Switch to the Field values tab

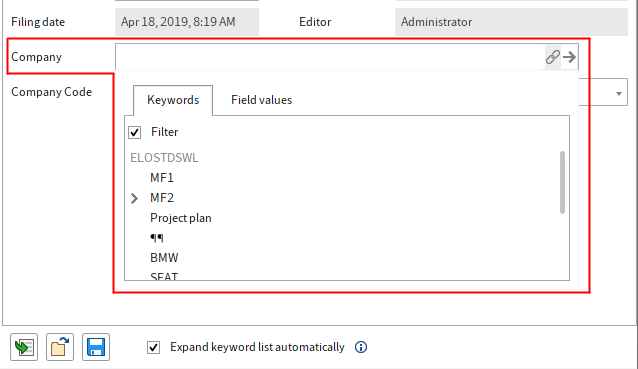pos(261,100)
